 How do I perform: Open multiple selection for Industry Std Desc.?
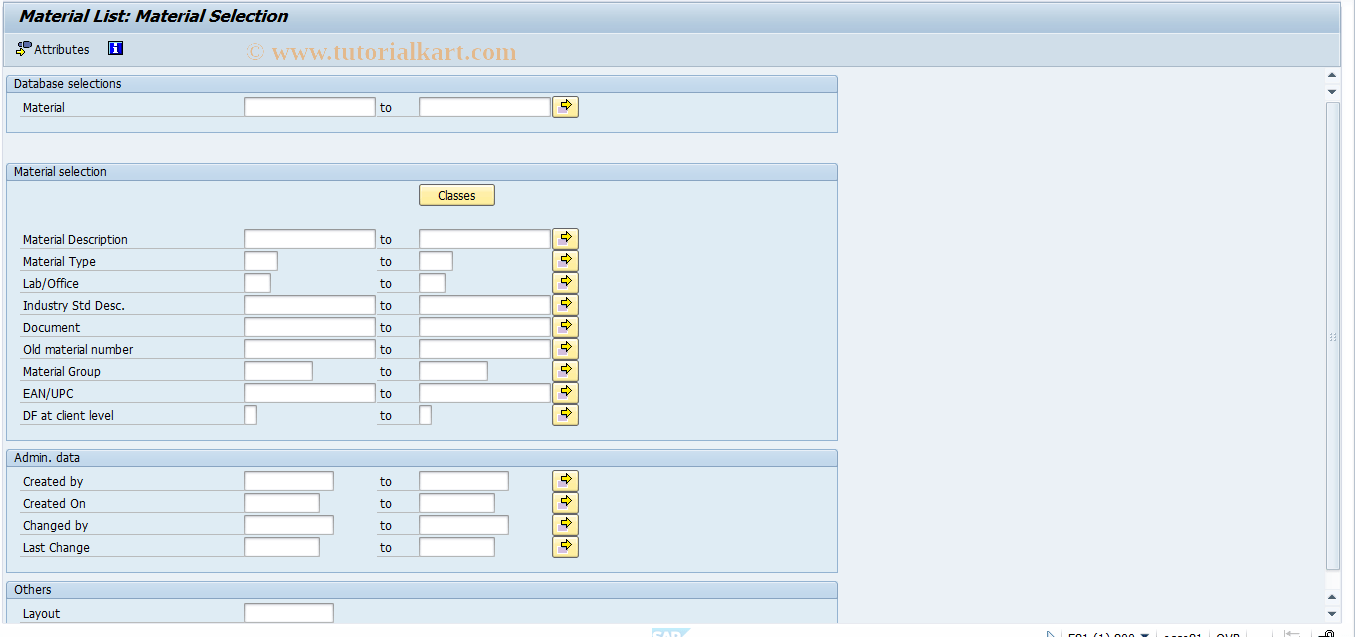[565, 304]
